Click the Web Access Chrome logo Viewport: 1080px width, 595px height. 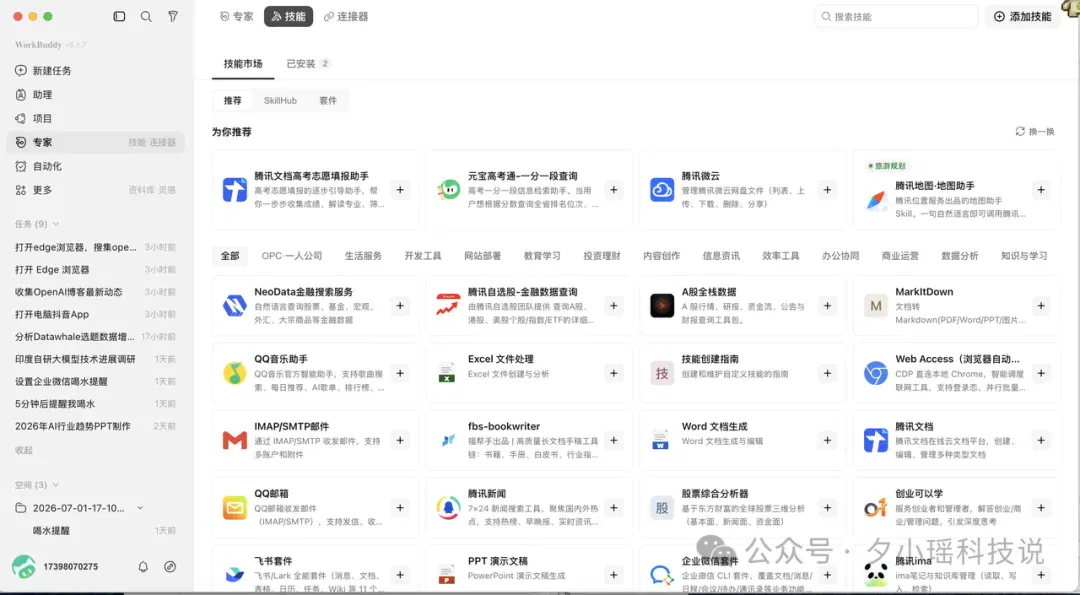click(x=875, y=373)
